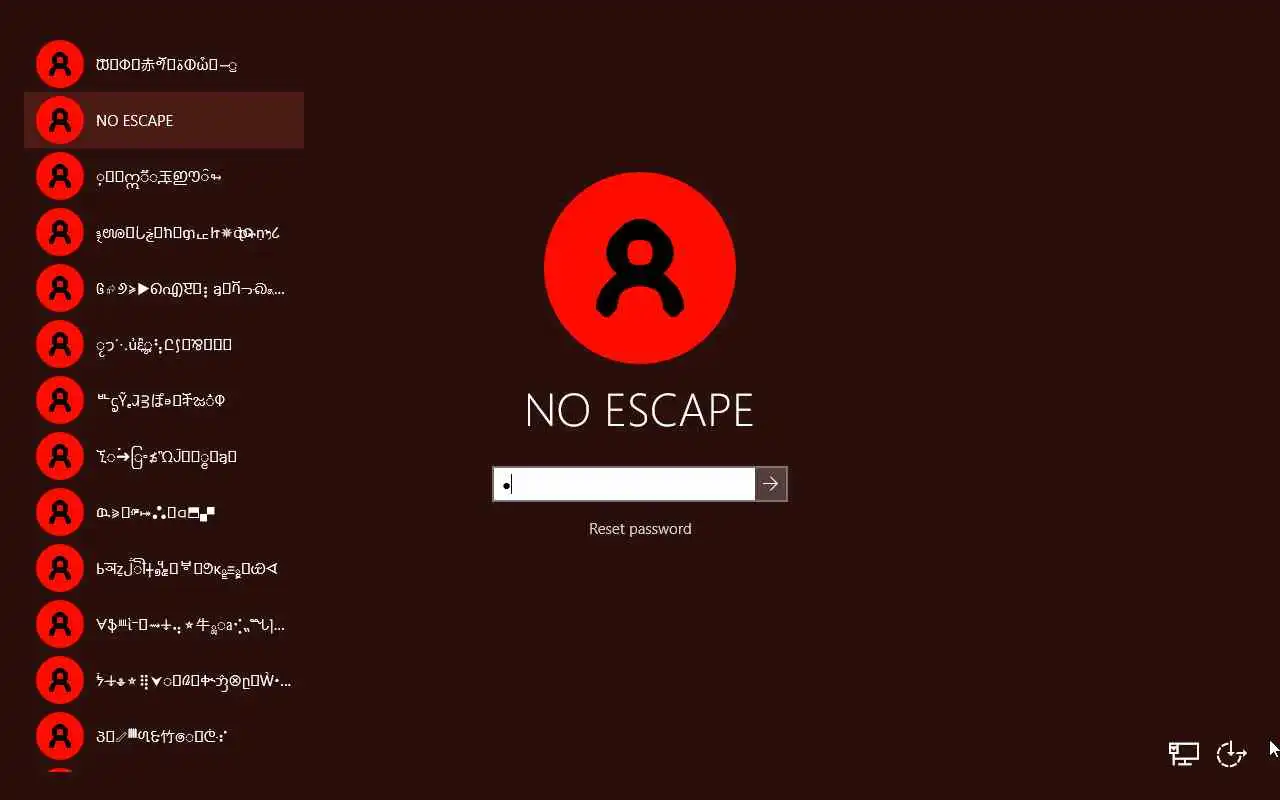Click the NO ESCAPE username heading
The height and width of the screenshot is (800, 1280).
click(x=640, y=410)
